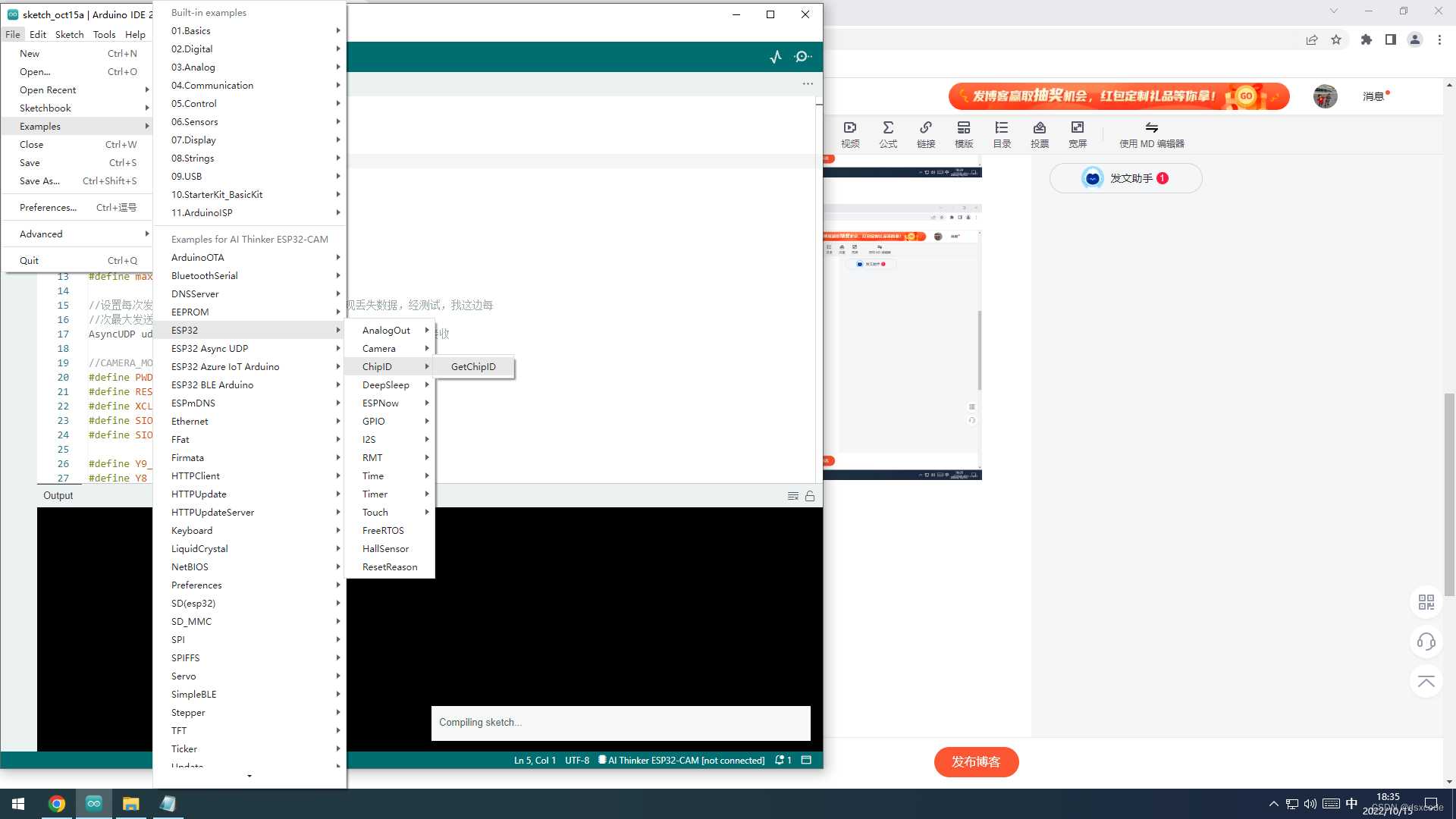The image size is (1456, 819).
Task: Insert link using 链接 icon
Action: click(926, 134)
